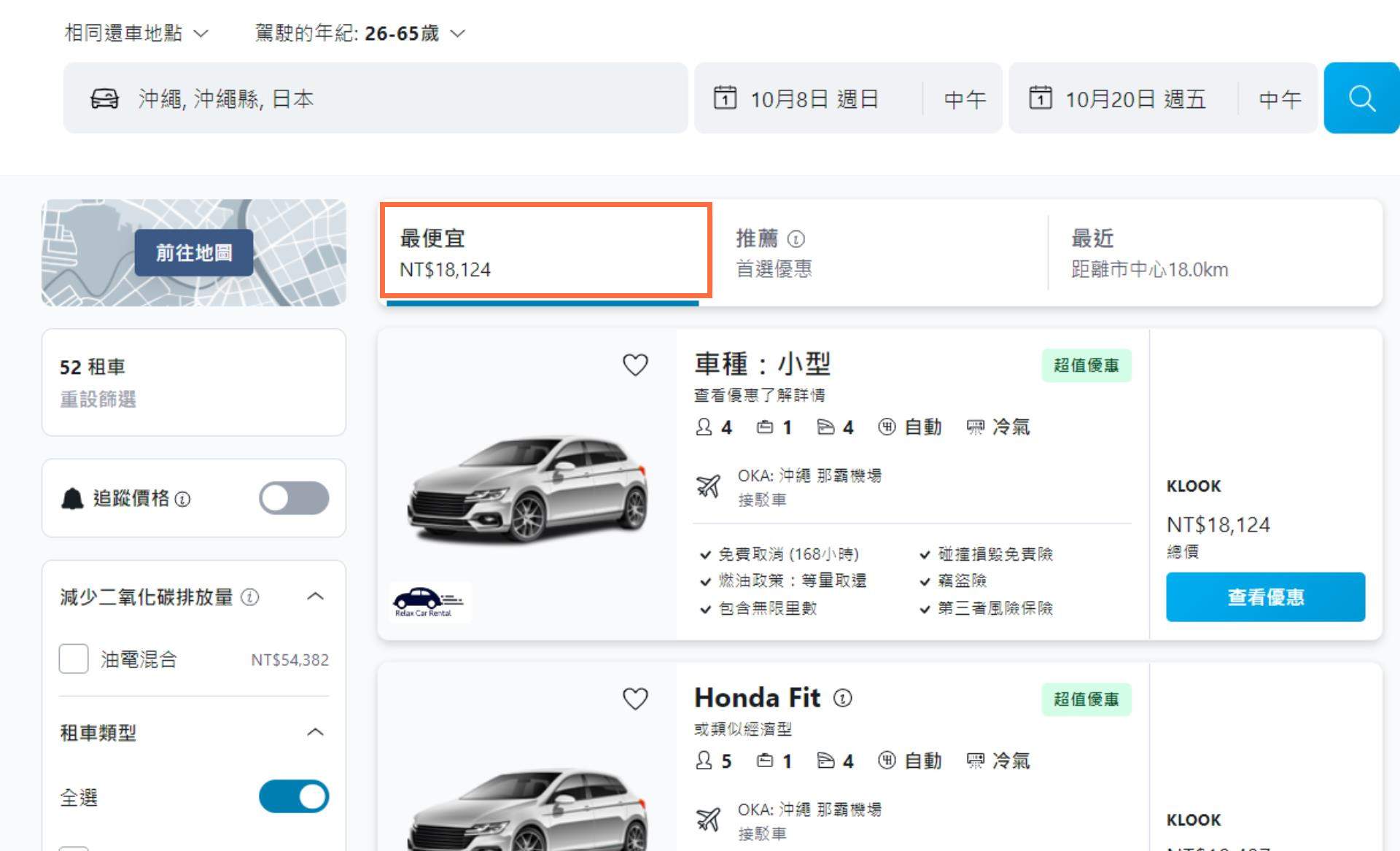Click airplane icon in 小型 car card
Viewport: 1400px width, 851px height.
click(707, 486)
